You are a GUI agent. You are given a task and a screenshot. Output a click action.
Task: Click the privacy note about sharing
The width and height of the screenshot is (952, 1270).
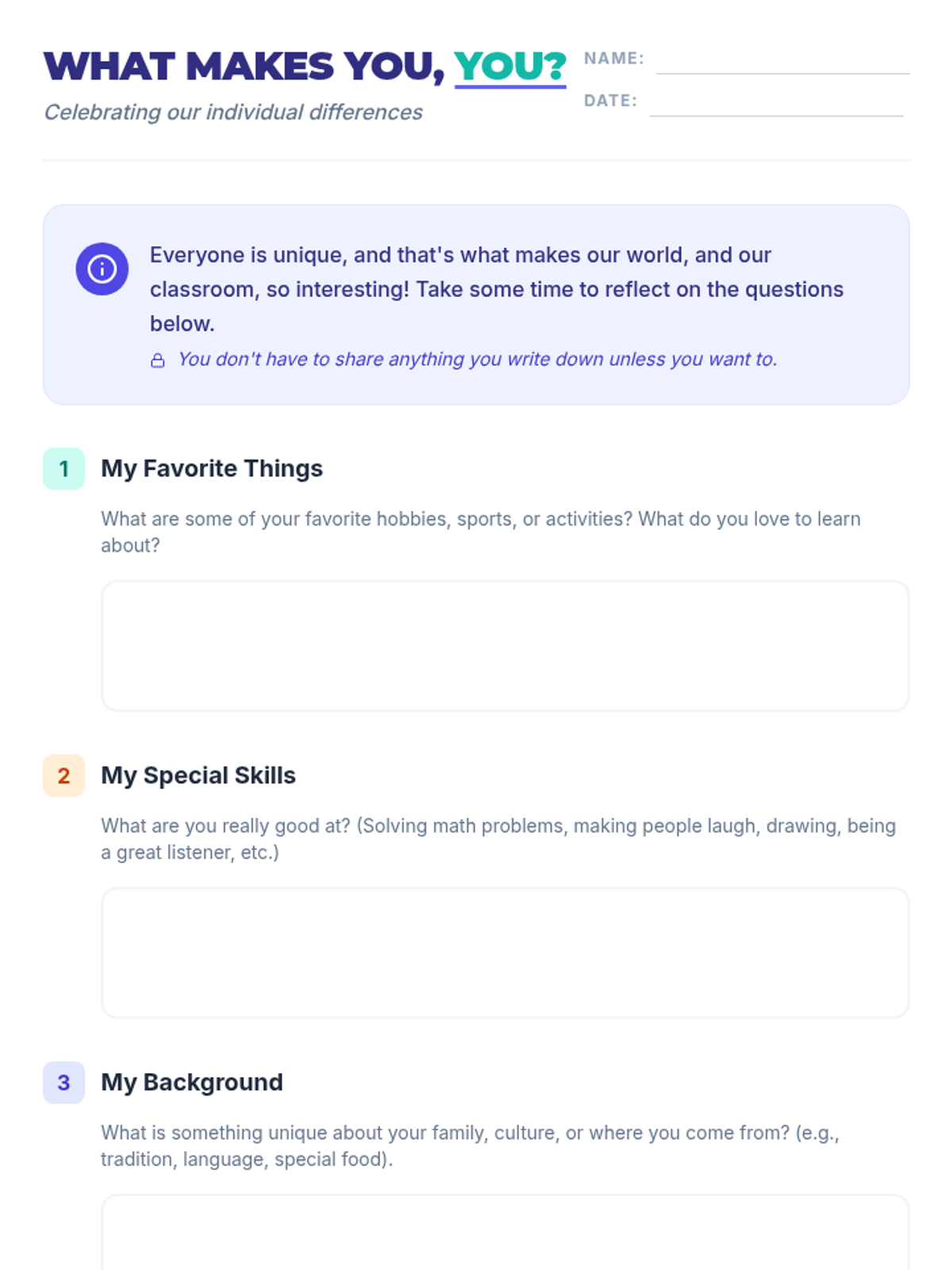[x=477, y=360]
